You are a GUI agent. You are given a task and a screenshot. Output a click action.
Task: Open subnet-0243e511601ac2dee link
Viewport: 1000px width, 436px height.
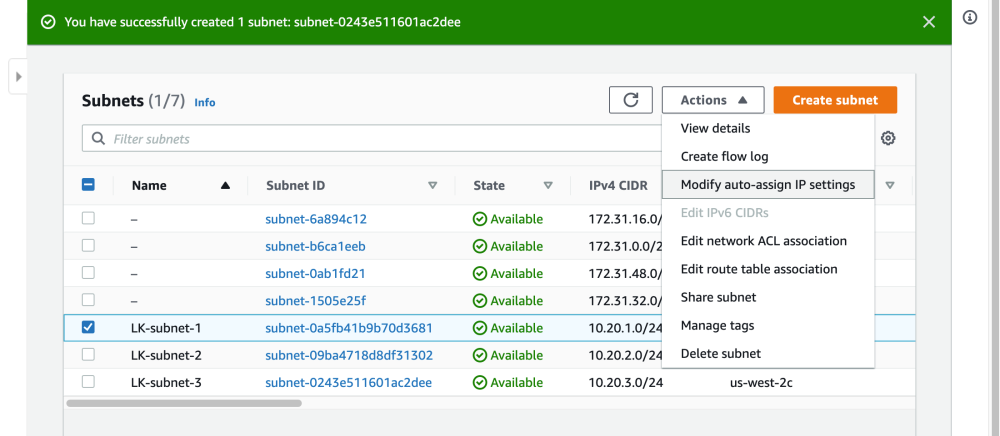pyautogui.click(x=348, y=382)
